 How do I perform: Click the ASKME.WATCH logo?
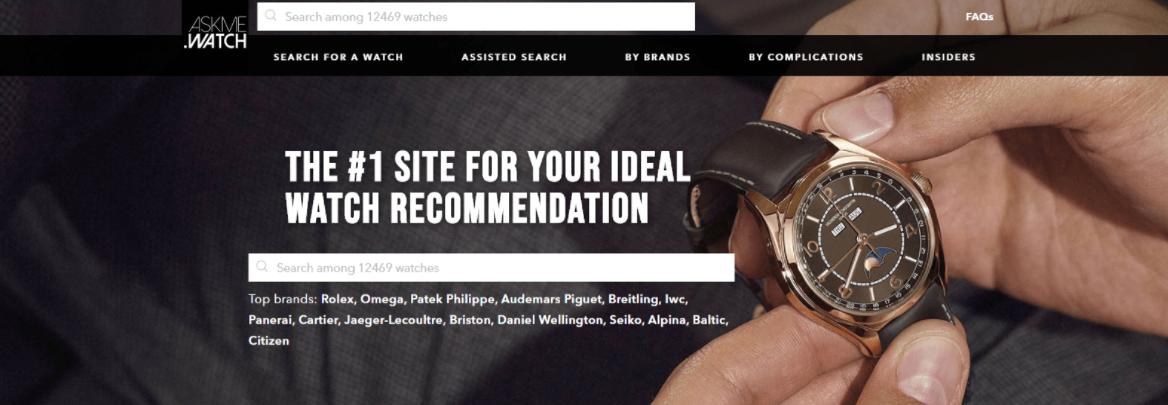pos(215,33)
